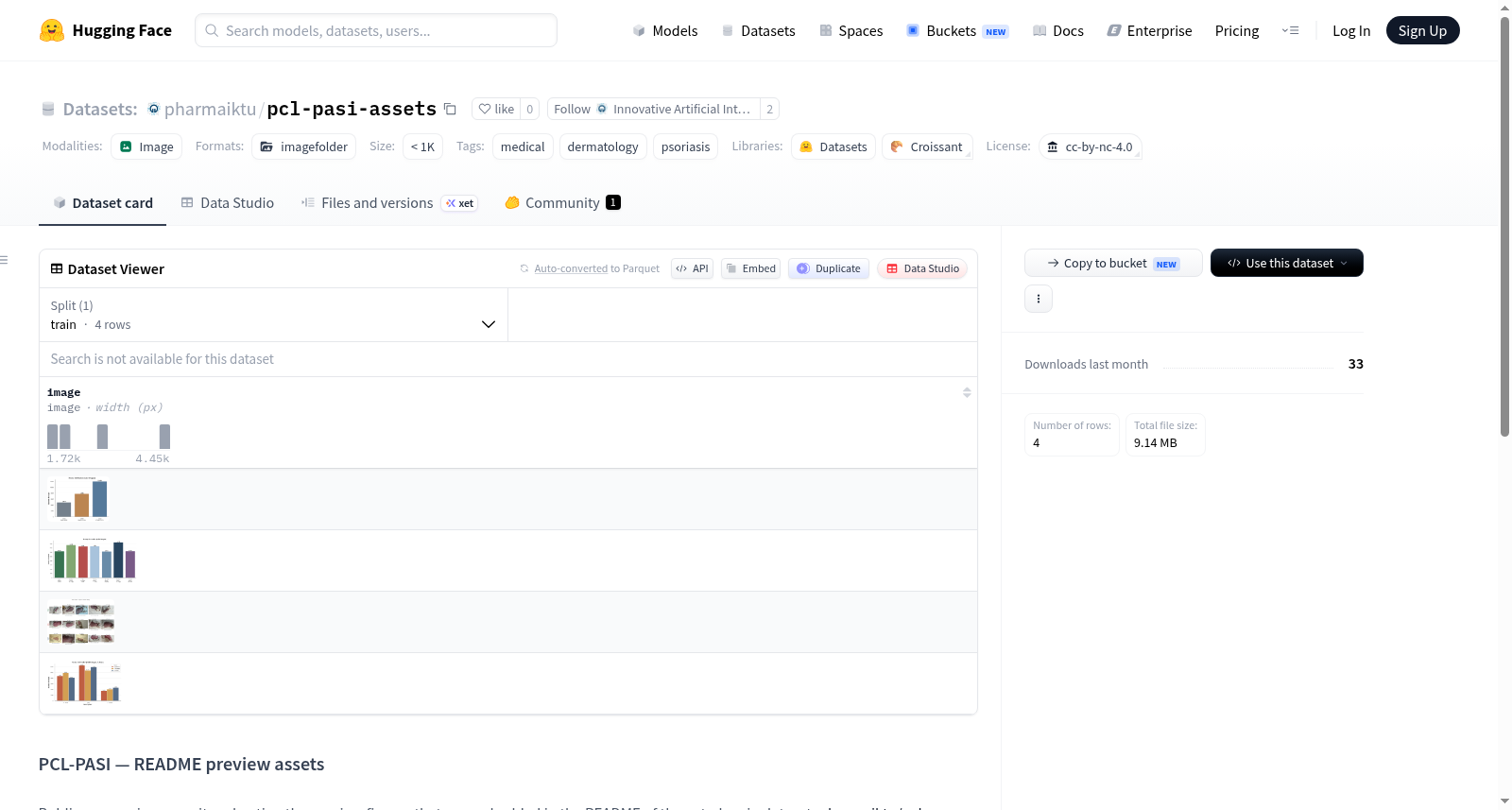Select the psoriasis tag
The image size is (1512, 810).
point(685,146)
